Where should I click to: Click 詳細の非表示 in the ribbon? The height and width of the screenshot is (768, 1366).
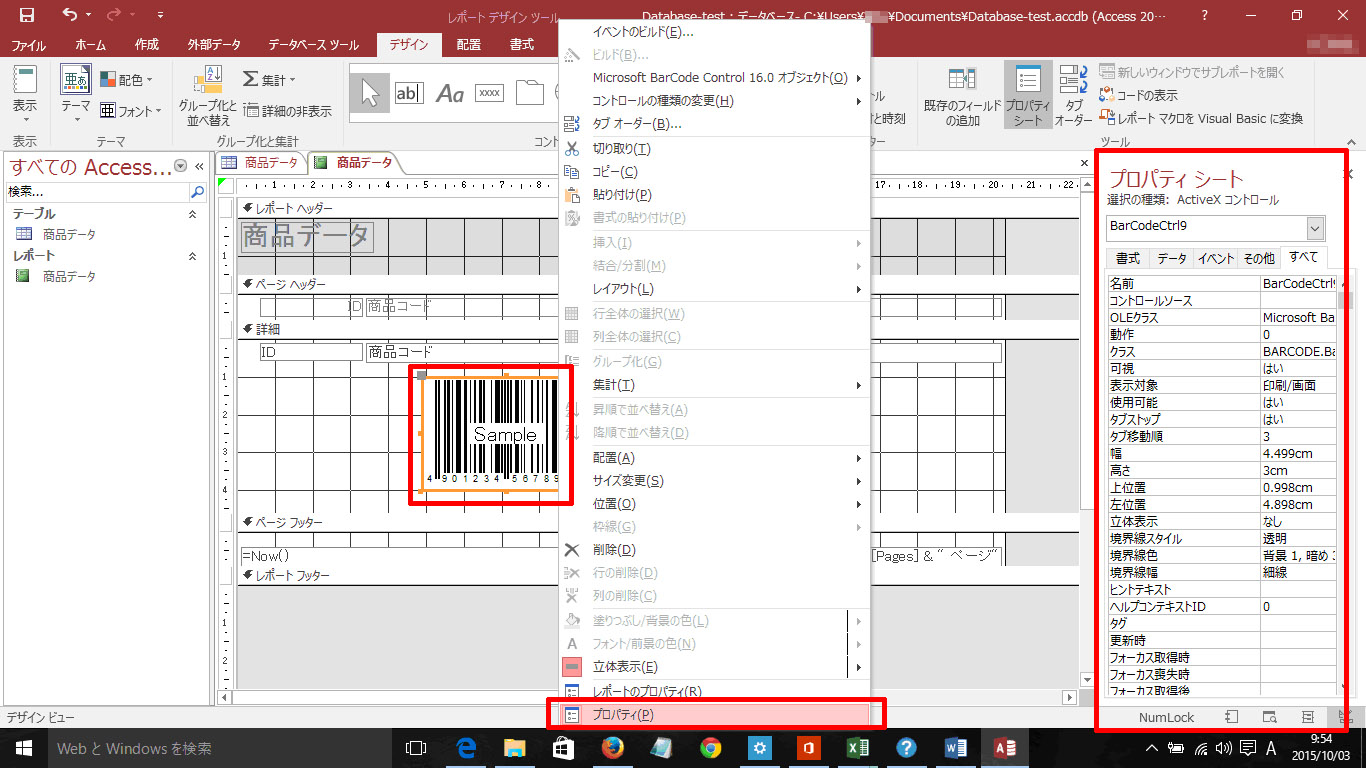click(x=288, y=111)
